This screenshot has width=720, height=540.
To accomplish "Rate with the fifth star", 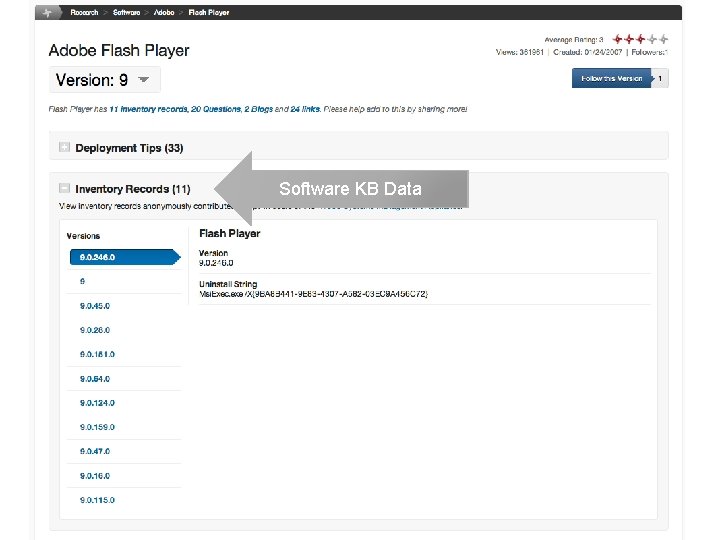I will (663, 39).
